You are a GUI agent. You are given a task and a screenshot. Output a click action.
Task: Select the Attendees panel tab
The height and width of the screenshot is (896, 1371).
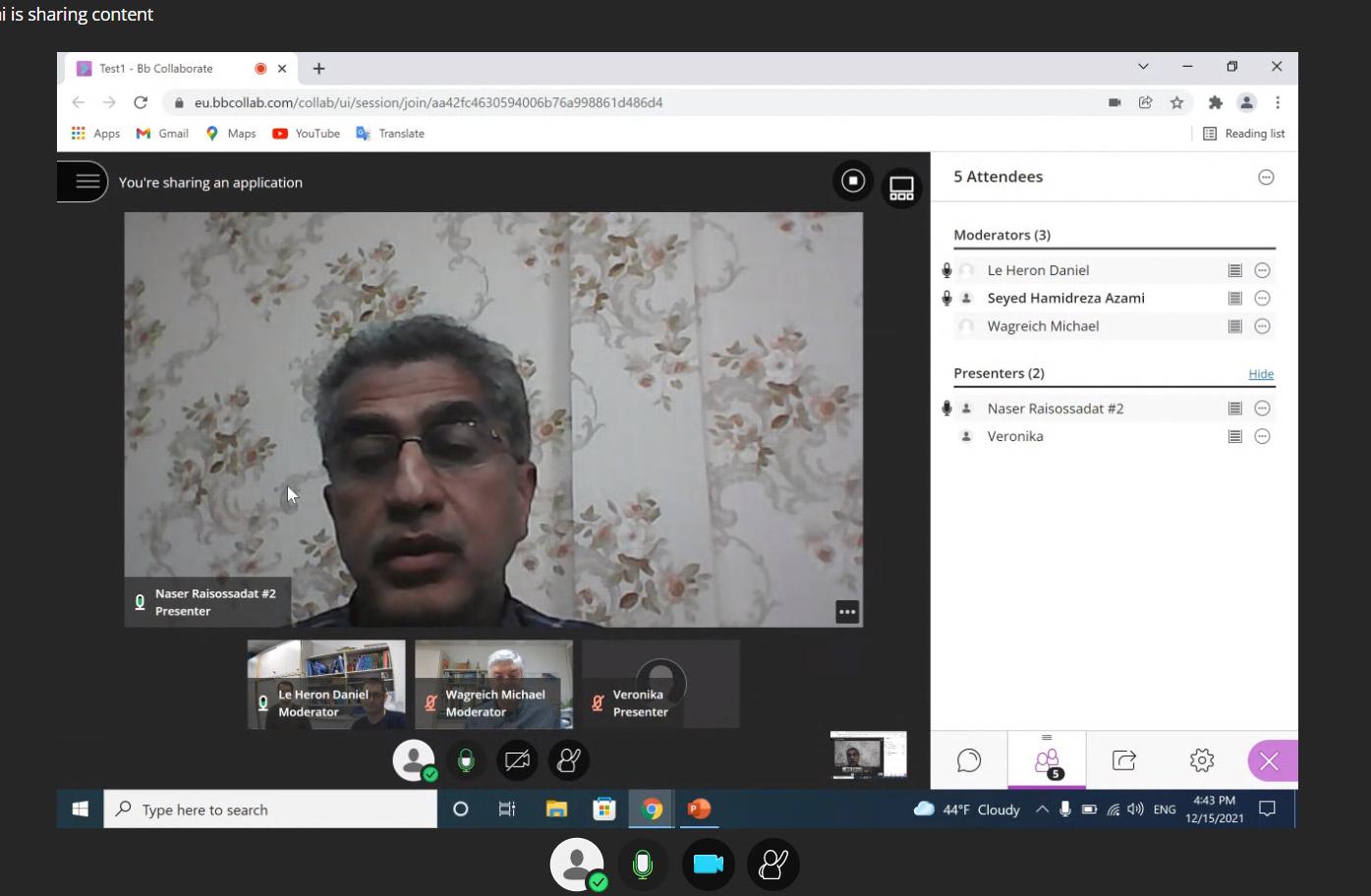1047,760
